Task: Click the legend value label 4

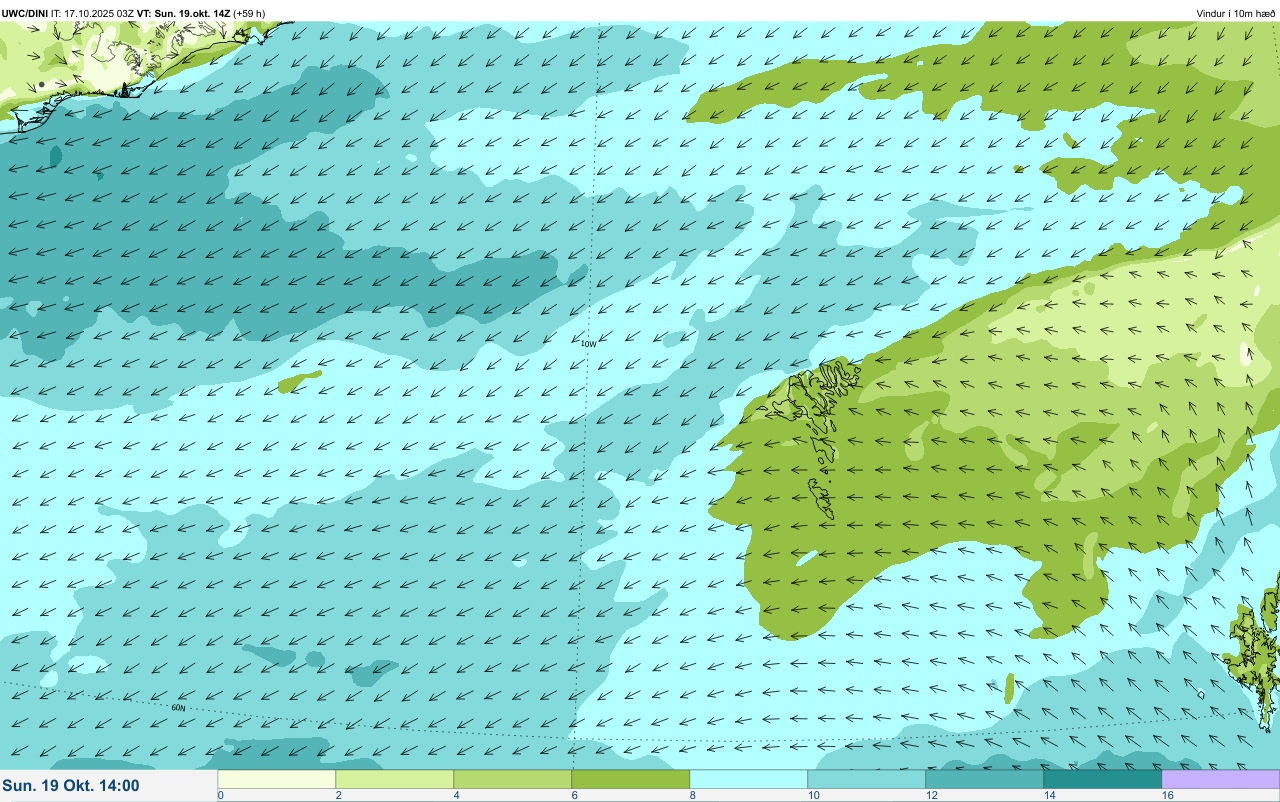Action: (457, 795)
